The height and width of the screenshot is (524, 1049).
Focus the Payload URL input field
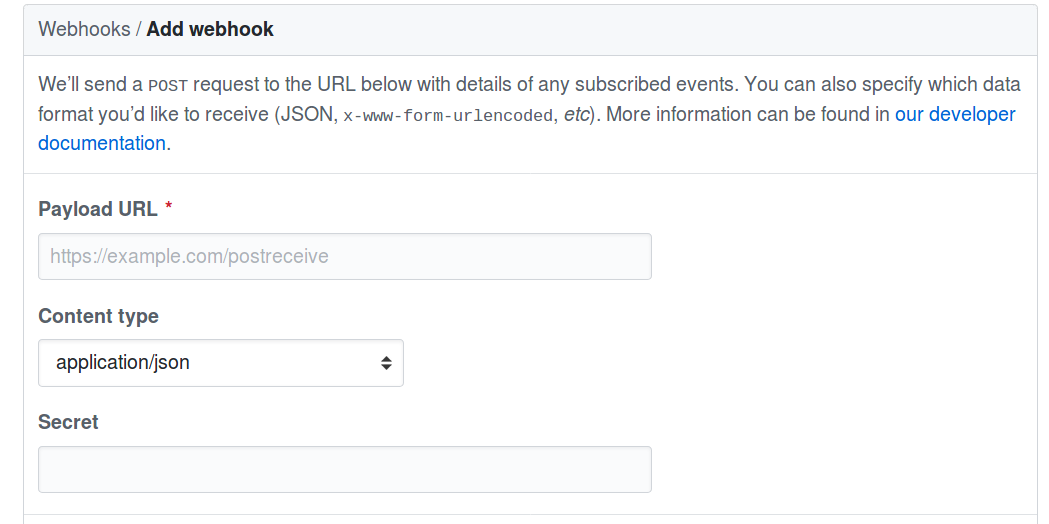click(344, 256)
